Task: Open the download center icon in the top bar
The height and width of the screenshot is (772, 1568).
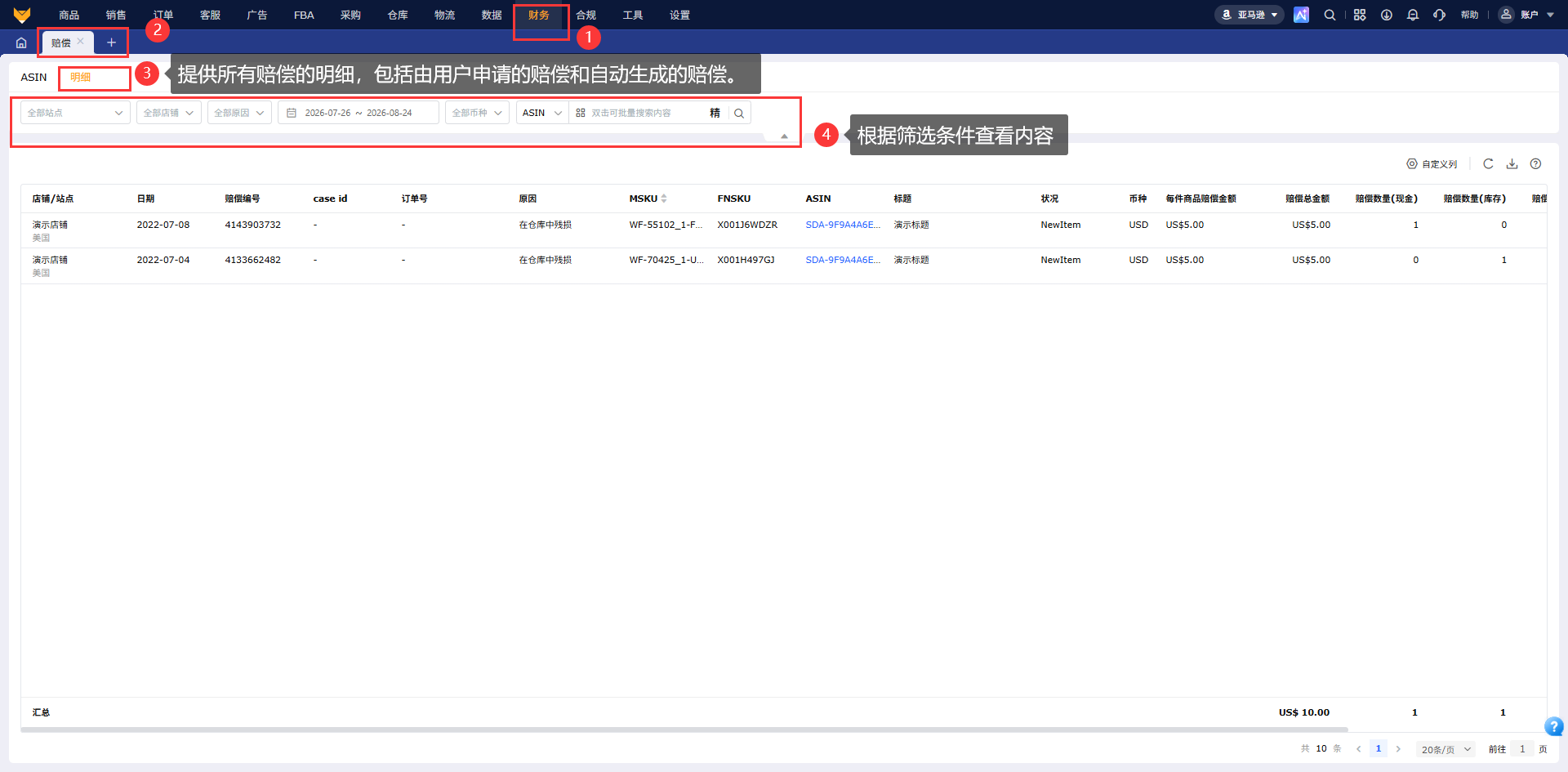Action: click(x=1387, y=15)
